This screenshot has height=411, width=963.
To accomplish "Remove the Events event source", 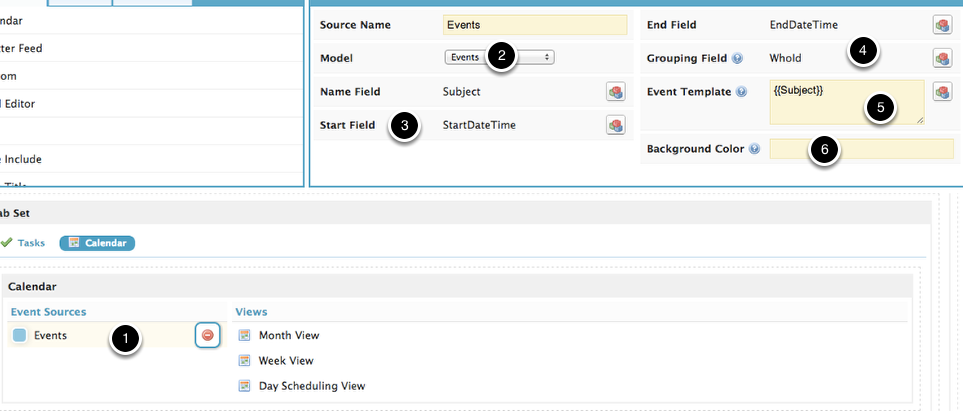I will tap(208, 335).
